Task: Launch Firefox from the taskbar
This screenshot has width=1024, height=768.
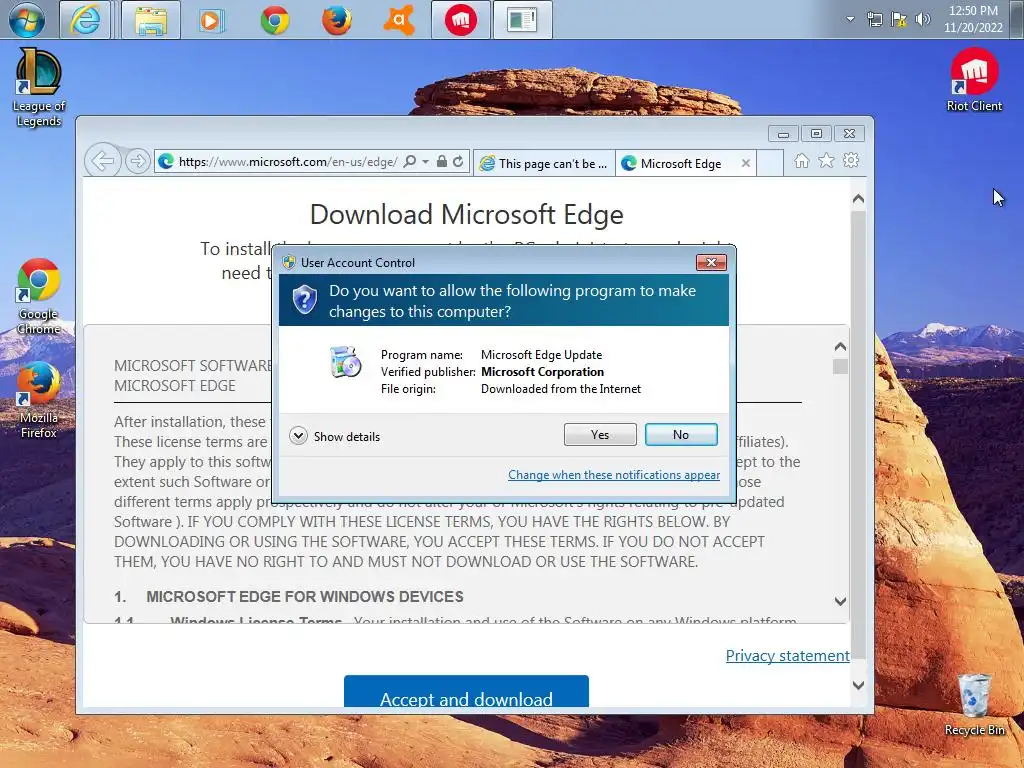Action: coord(336,20)
